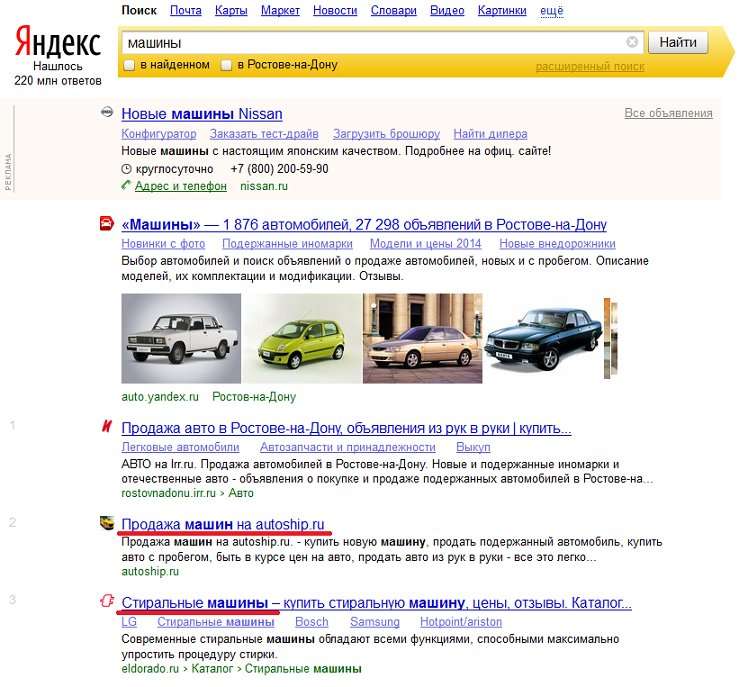Click the green Ростов-на-Дону region link
The height and width of the screenshot is (687, 739).
(254, 397)
